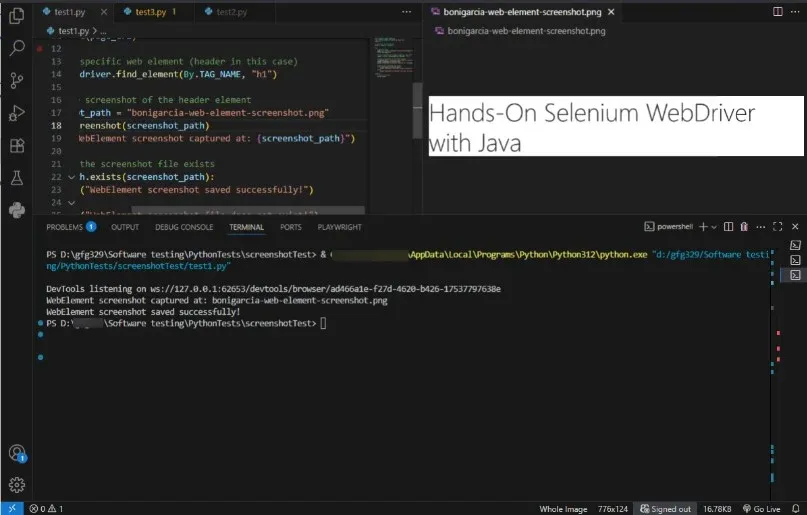Switch to the PROBLEMS panel tab
This screenshot has width=807, height=515.
(69, 227)
